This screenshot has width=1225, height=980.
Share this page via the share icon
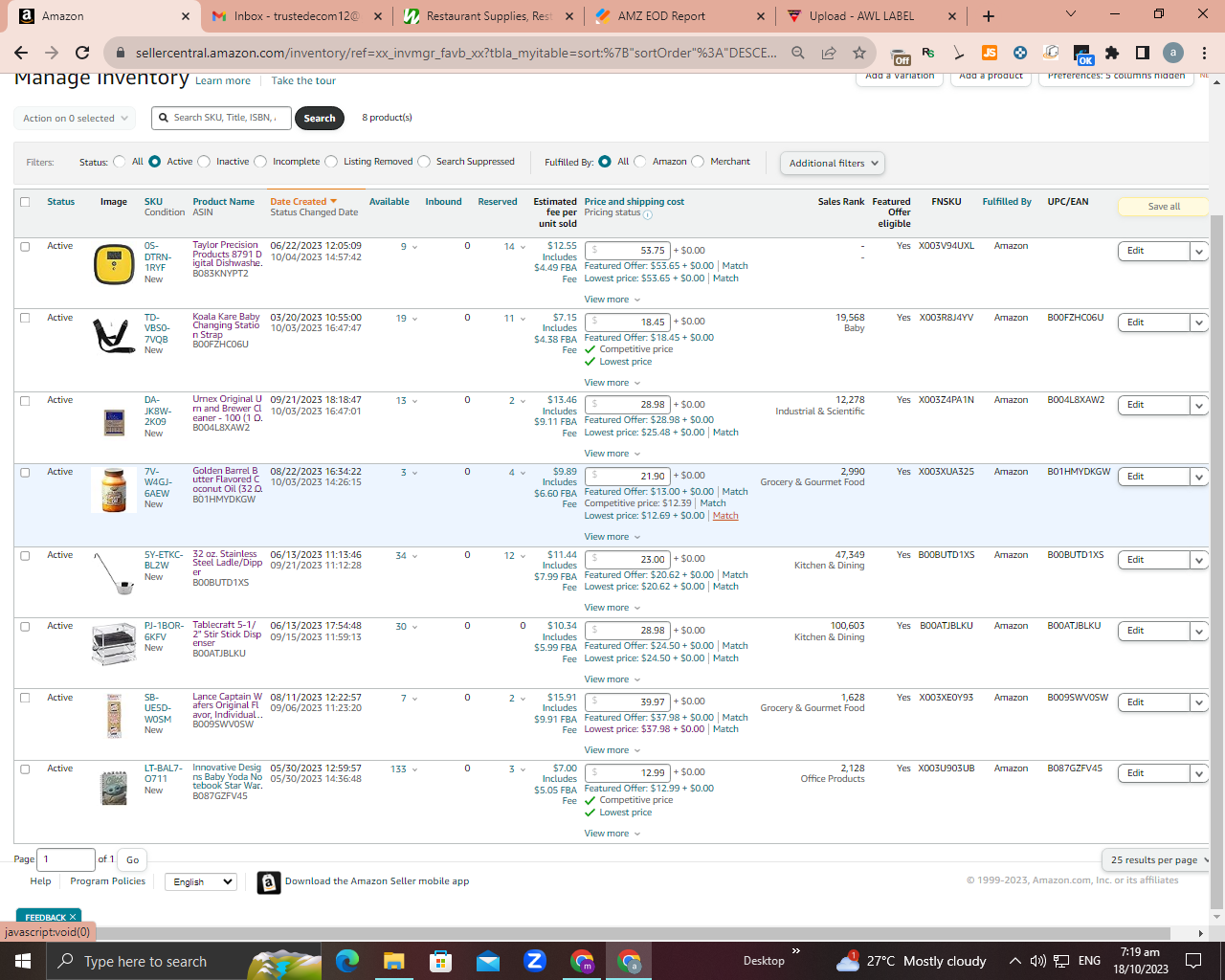[x=829, y=53]
